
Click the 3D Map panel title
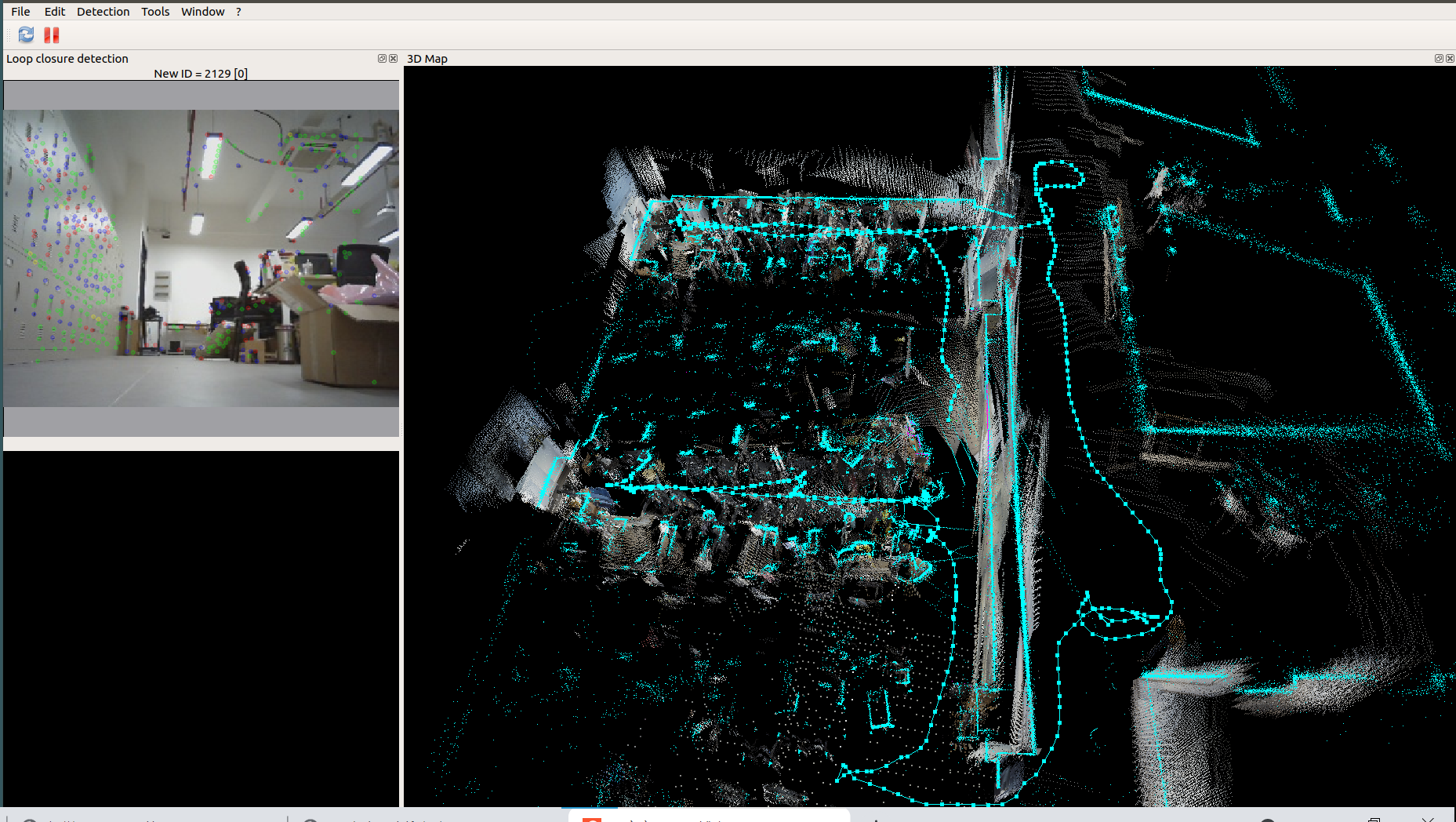pos(427,58)
